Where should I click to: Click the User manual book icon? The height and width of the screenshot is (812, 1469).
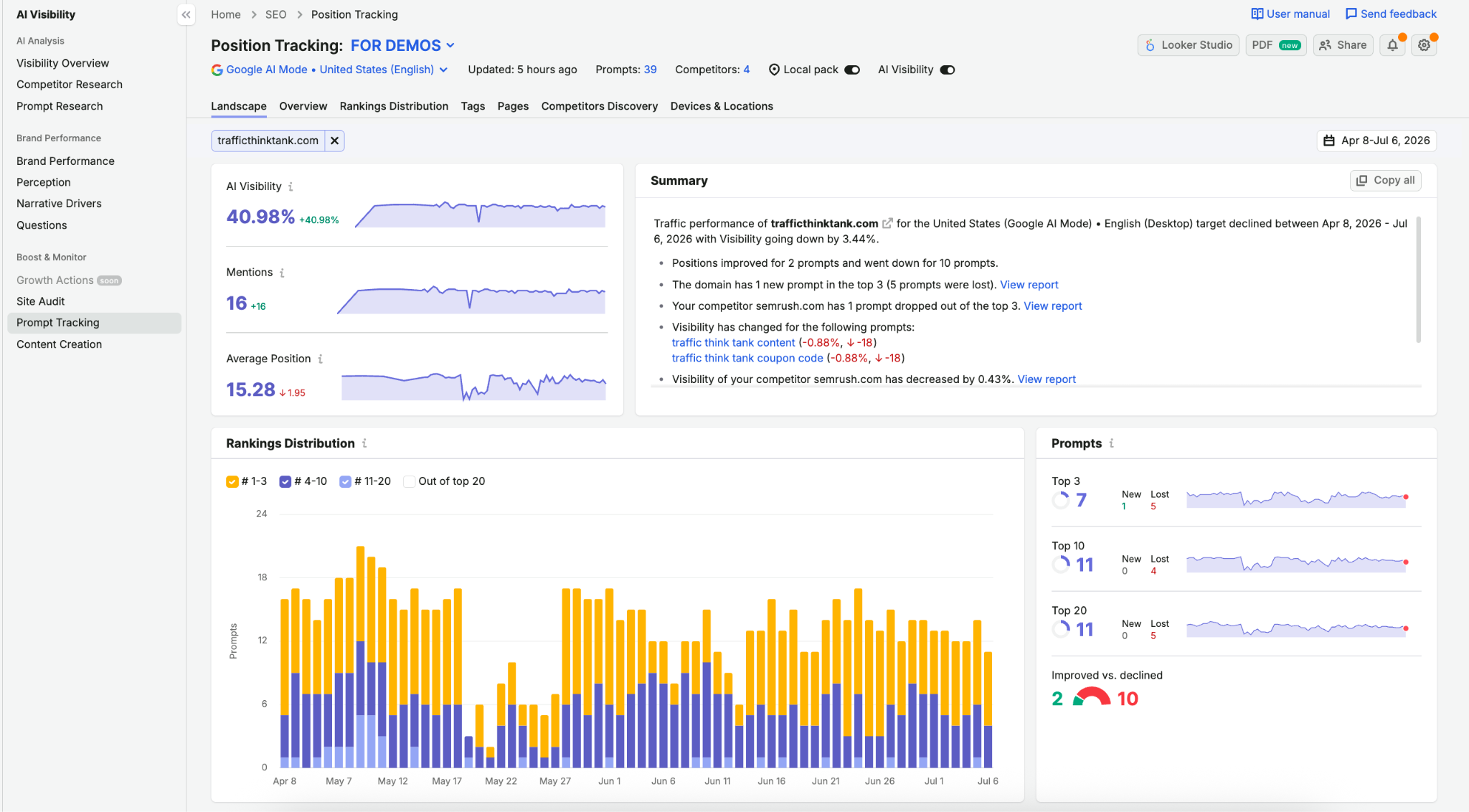tap(1257, 14)
